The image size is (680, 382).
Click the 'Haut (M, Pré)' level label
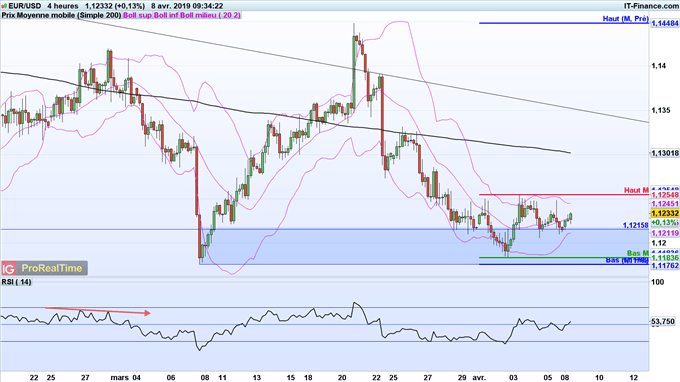point(625,19)
